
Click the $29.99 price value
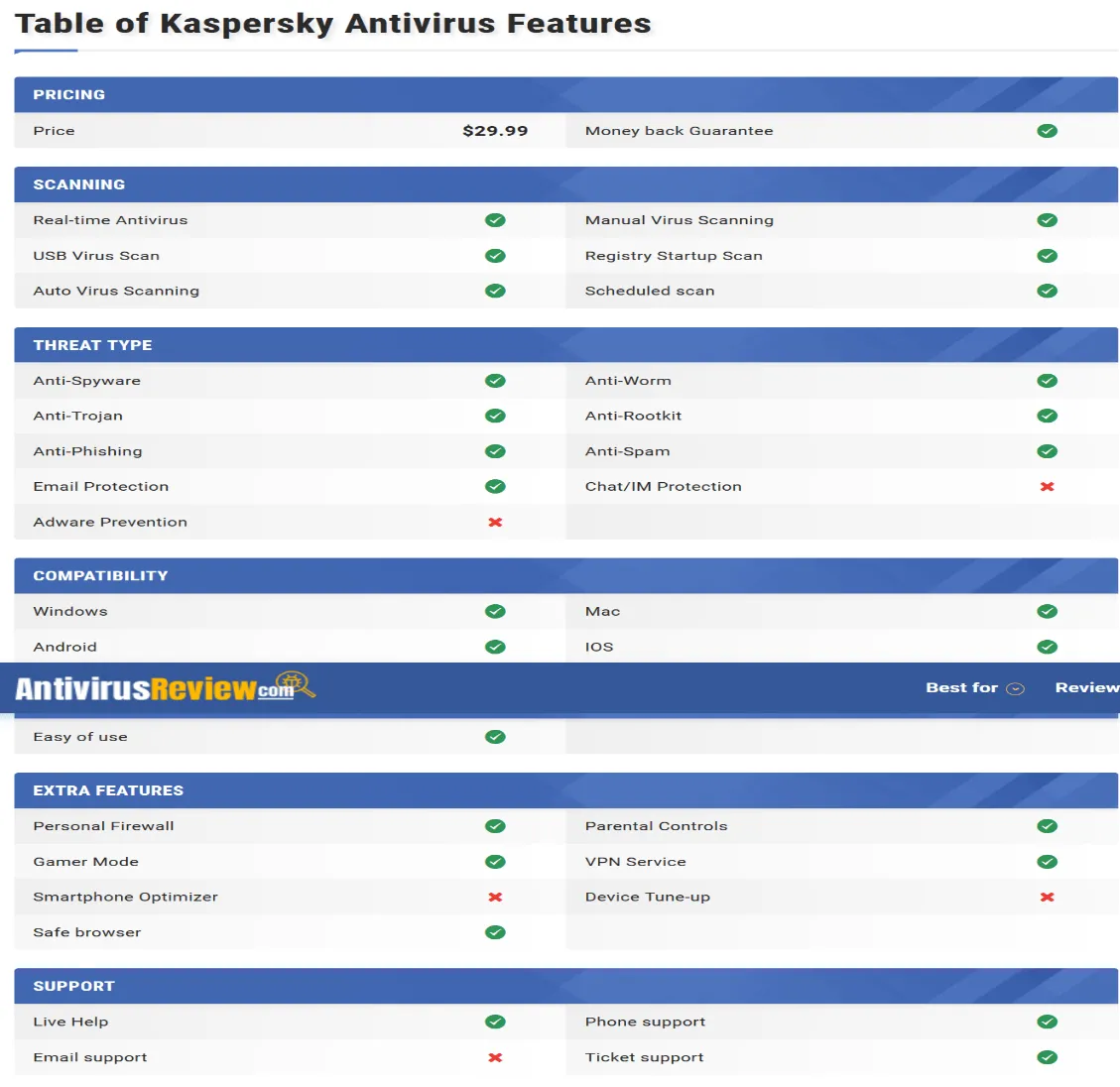click(495, 131)
